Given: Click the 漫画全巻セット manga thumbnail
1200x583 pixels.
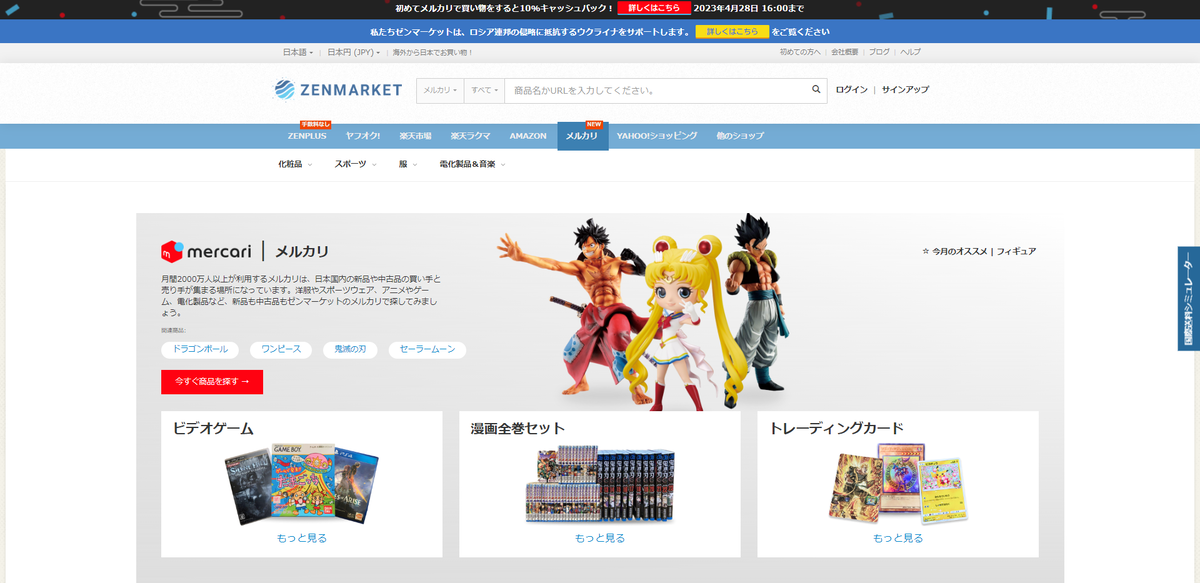Looking at the screenshot, I should tap(600, 484).
